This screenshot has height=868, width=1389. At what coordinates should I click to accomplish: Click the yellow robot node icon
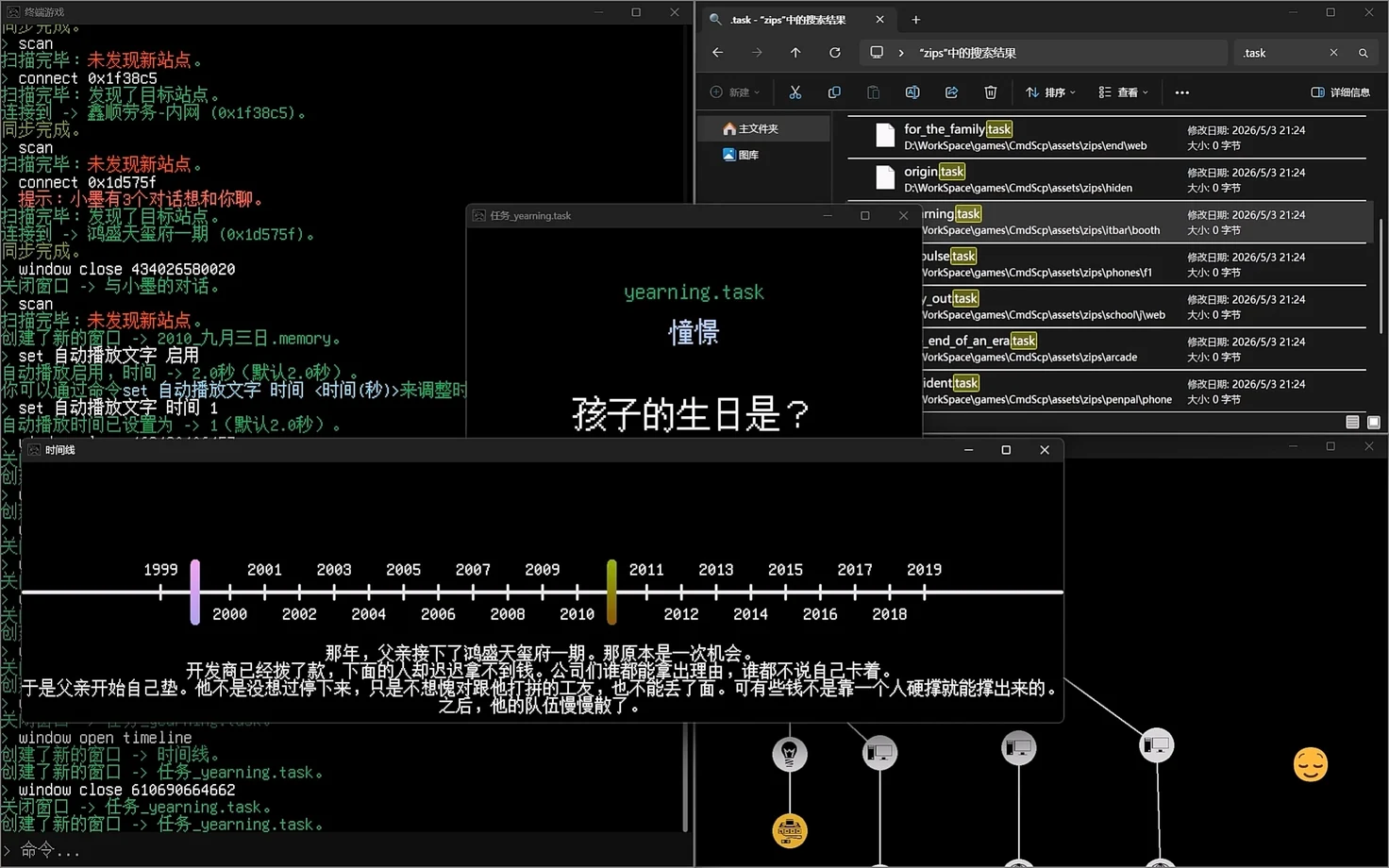pos(790,830)
